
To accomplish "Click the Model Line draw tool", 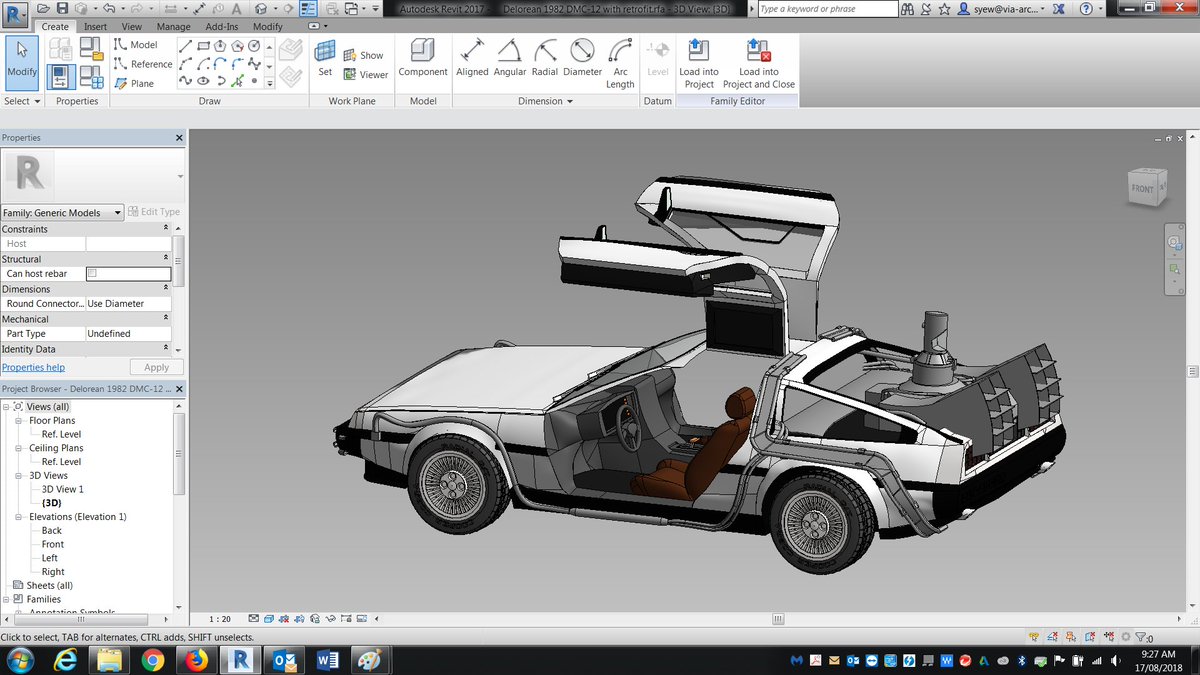I will tap(135, 45).
